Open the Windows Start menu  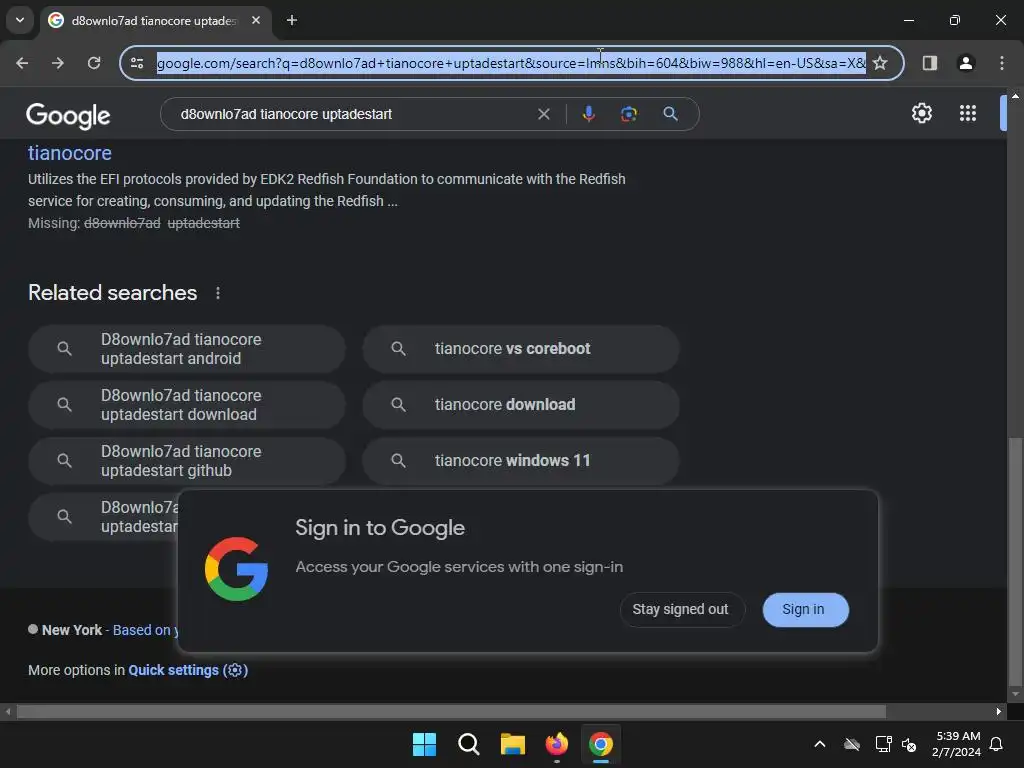(424, 744)
